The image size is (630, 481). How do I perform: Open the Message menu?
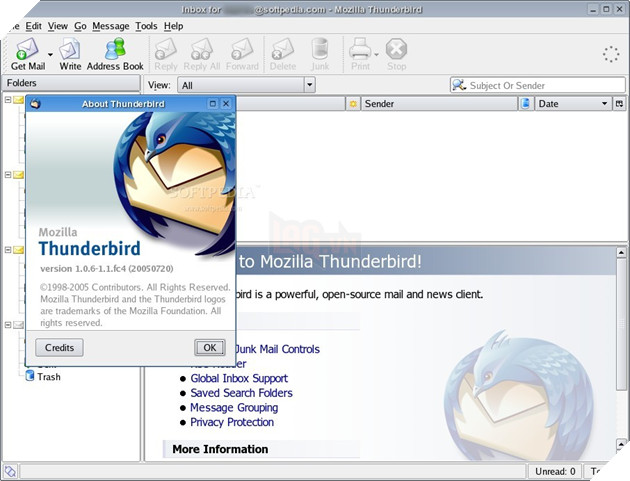click(x=110, y=25)
